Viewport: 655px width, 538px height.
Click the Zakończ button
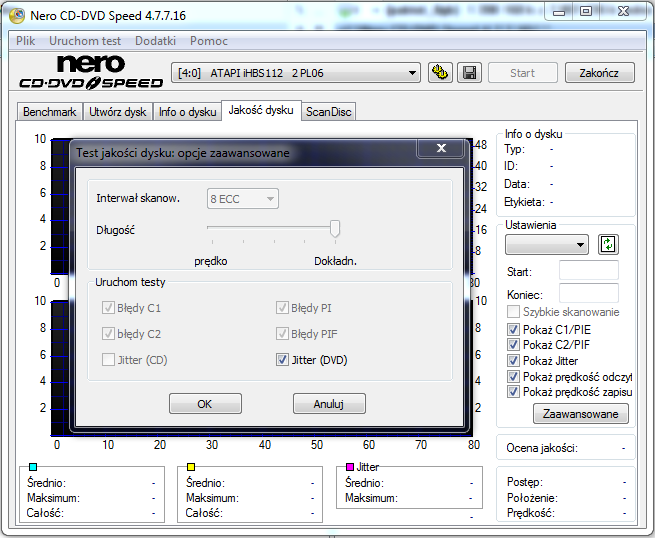[599, 73]
